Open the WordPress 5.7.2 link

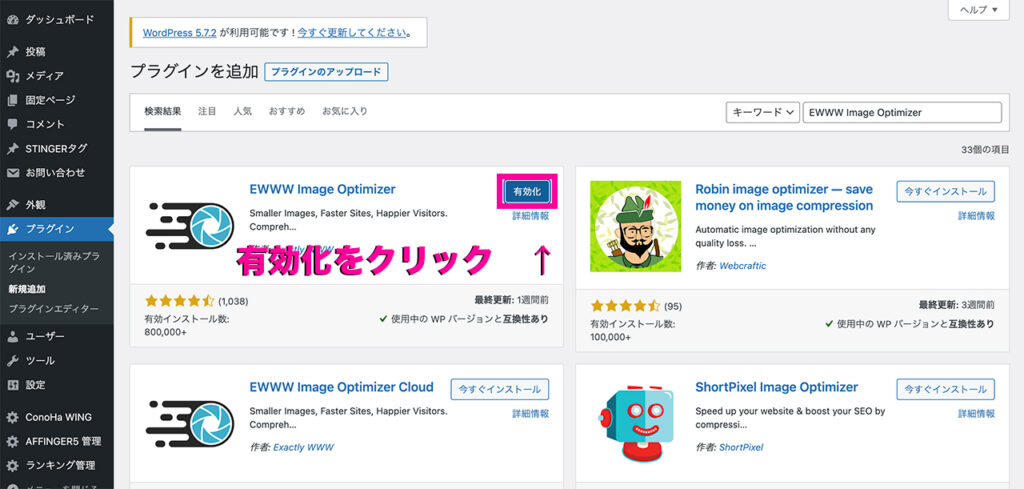[x=180, y=32]
